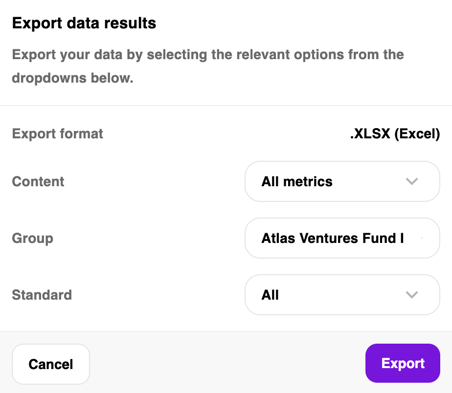Image resolution: width=452 pixels, height=393 pixels.
Task: Click the Standard field label
Action: [42, 295]
